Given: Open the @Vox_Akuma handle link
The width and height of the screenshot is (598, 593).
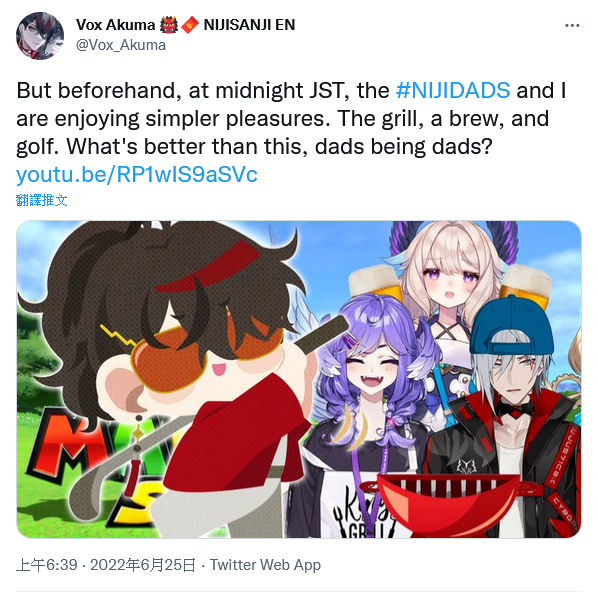Looking at the screenshot, I should 121,45.
